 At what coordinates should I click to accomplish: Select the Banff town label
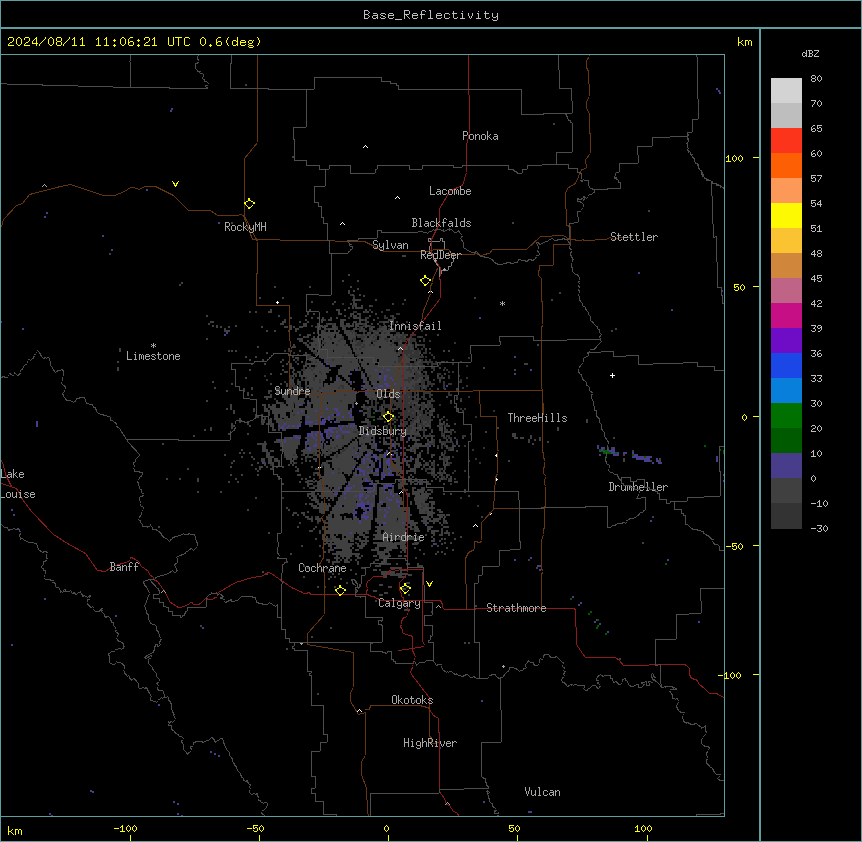pos(124,567)
